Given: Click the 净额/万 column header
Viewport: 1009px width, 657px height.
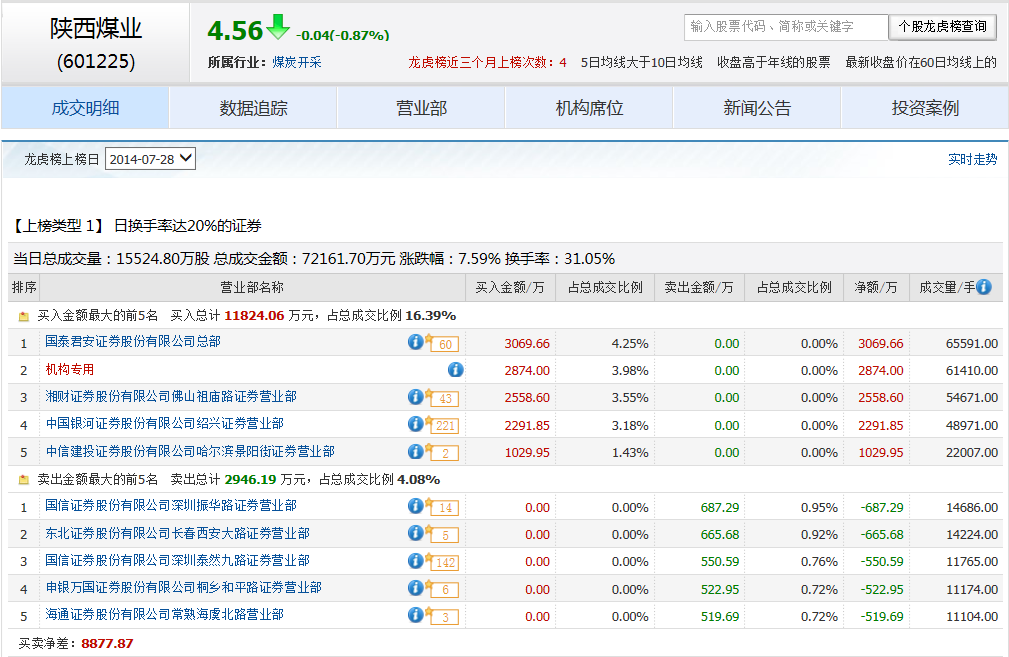Looking at the screenshot, I should pyautogui.click(x=876, y=288).
